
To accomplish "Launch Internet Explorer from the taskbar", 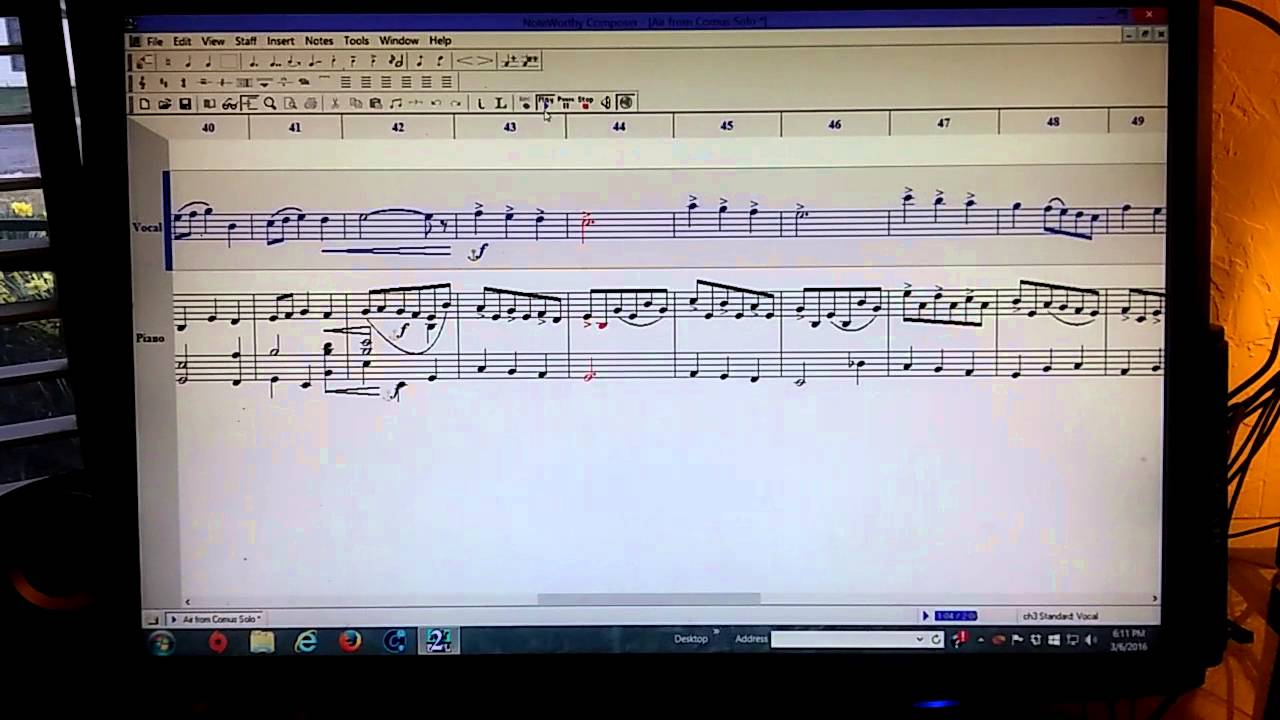I will pos(306,642).
